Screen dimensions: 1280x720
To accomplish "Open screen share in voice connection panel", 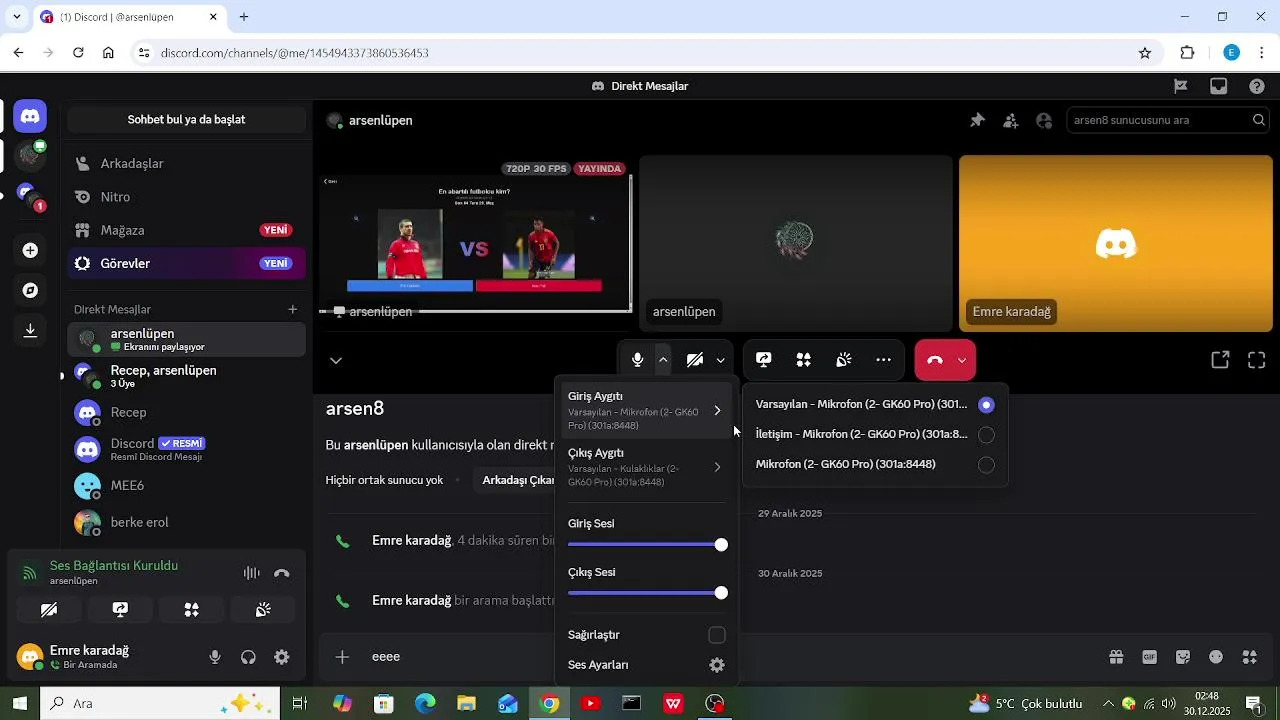I will tap(120, 609).
